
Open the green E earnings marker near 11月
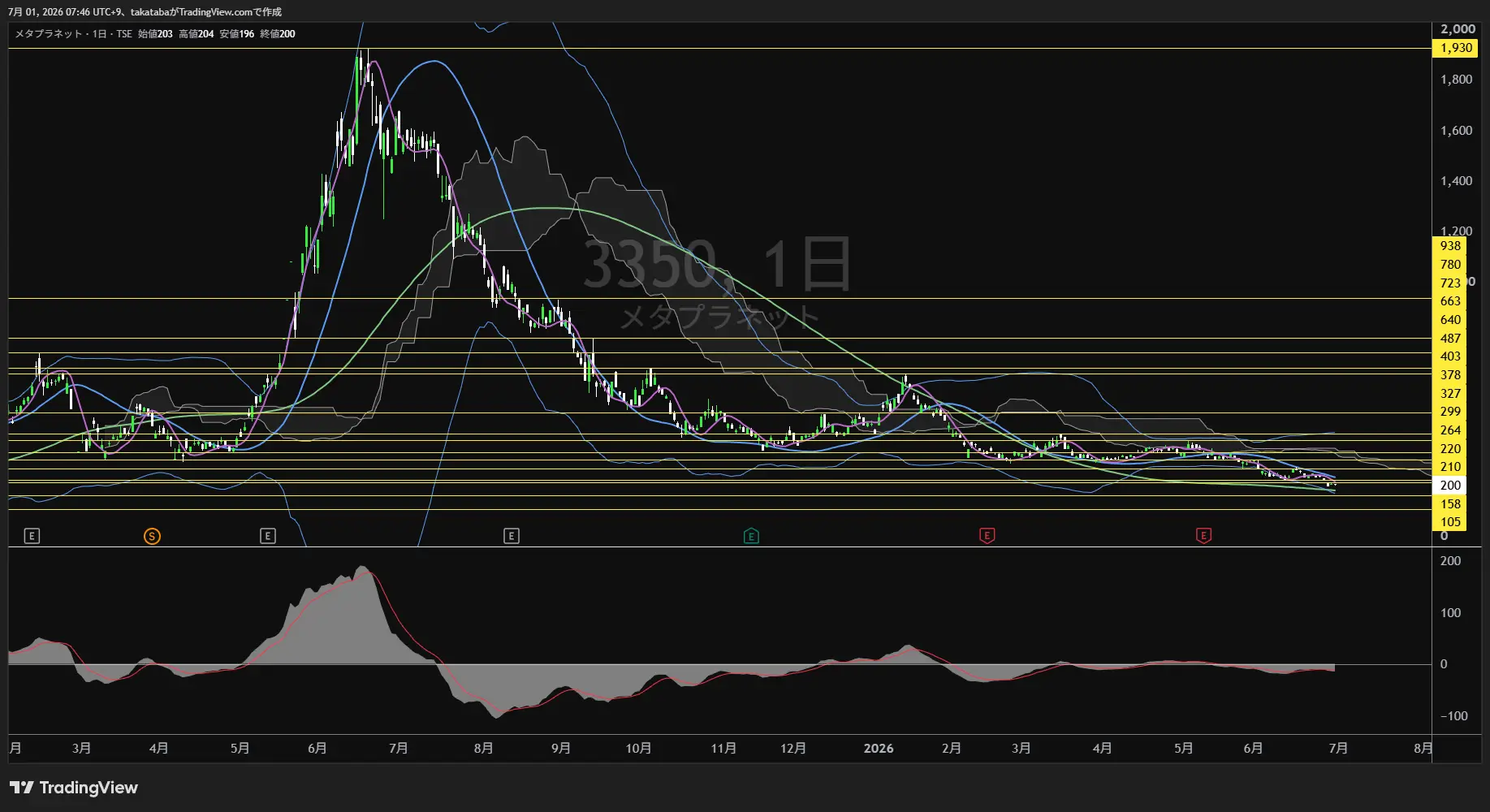(x=751, y=536)
